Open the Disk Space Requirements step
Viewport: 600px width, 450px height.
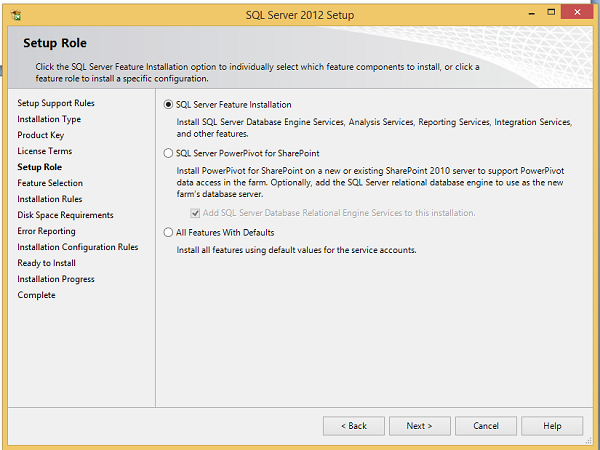tap(65, 215)
